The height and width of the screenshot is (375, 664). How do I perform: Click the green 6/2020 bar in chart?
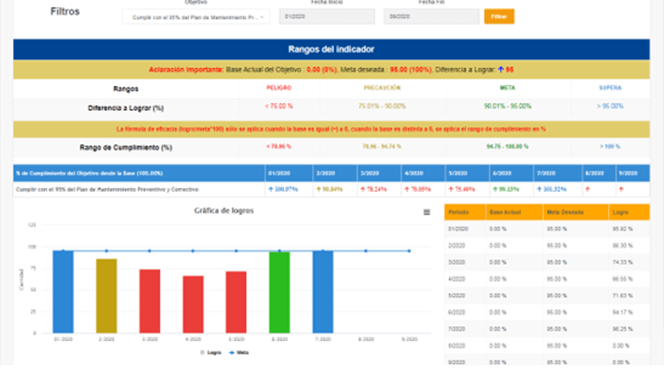point(279,292)
